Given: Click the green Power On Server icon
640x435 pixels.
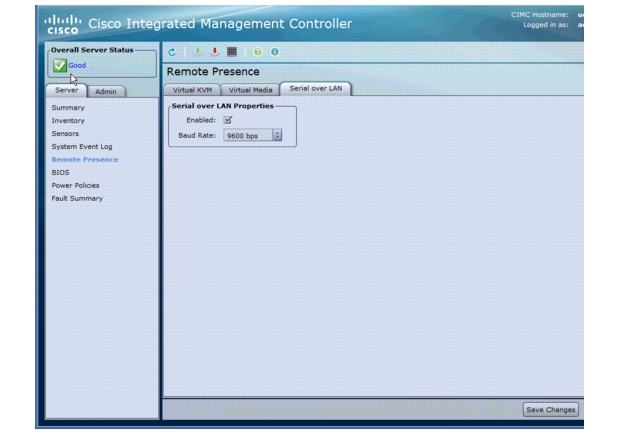Looking at the screenshot, I should [x=198, y=52].
